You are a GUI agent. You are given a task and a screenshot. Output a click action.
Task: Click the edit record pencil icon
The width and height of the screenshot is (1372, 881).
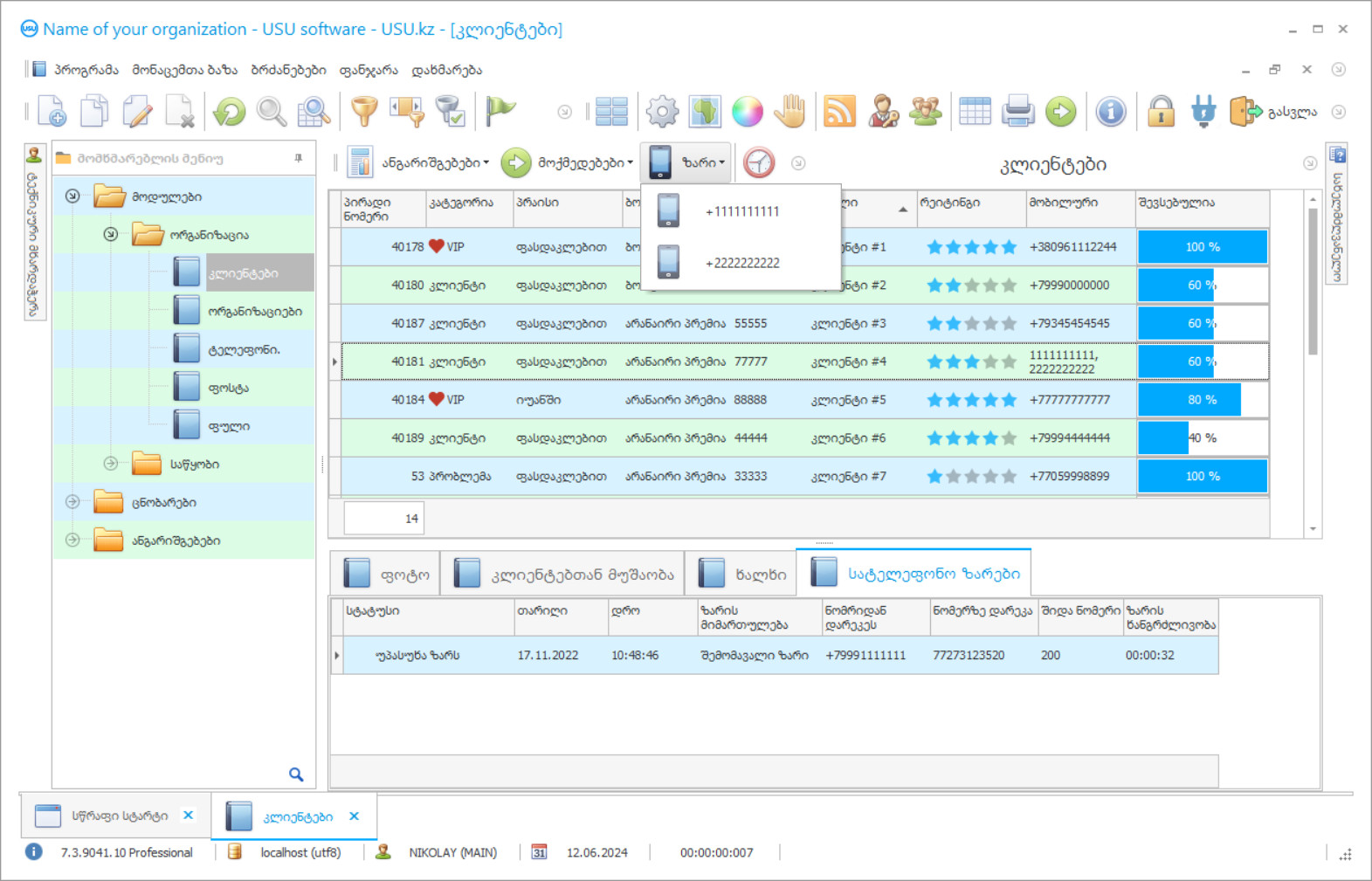point(137,112)
